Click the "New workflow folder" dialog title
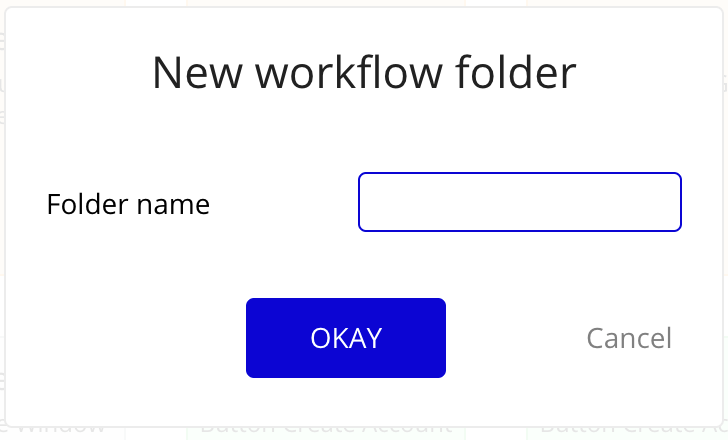 364,74
